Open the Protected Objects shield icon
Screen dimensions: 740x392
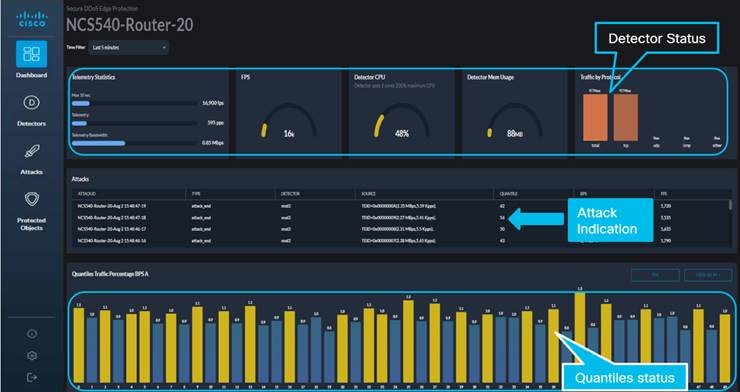(32, 200)
